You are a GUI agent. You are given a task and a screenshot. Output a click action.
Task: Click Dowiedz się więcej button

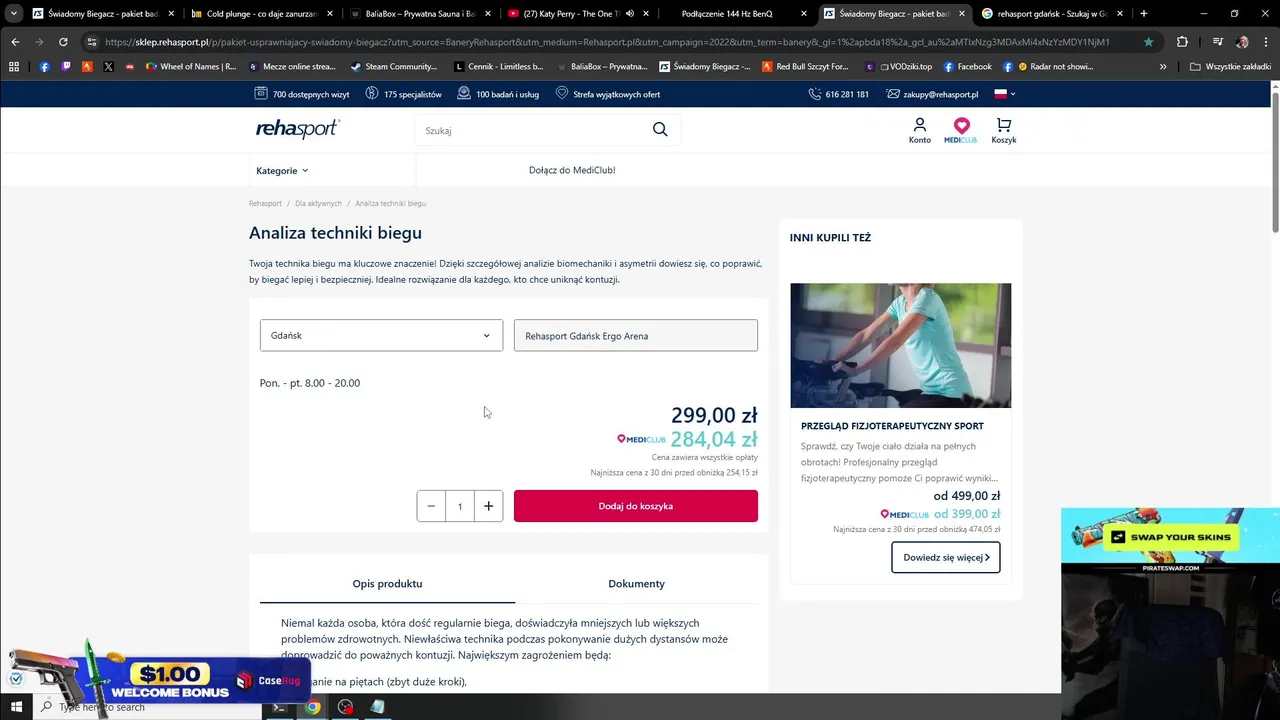(946, 557)
